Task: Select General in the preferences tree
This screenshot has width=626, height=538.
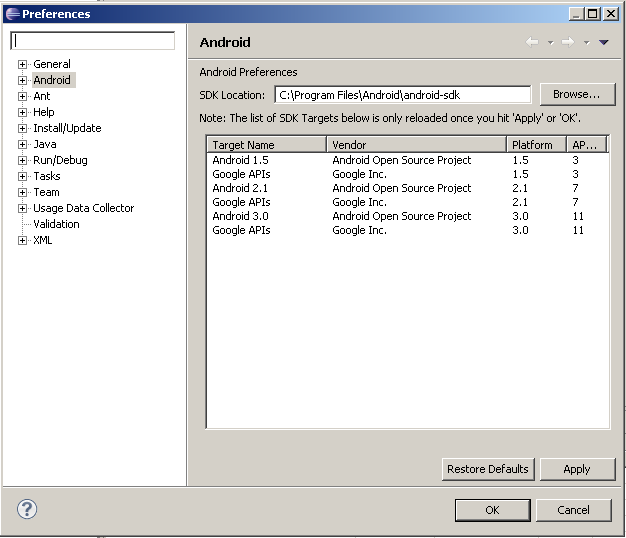Action: 52,64
